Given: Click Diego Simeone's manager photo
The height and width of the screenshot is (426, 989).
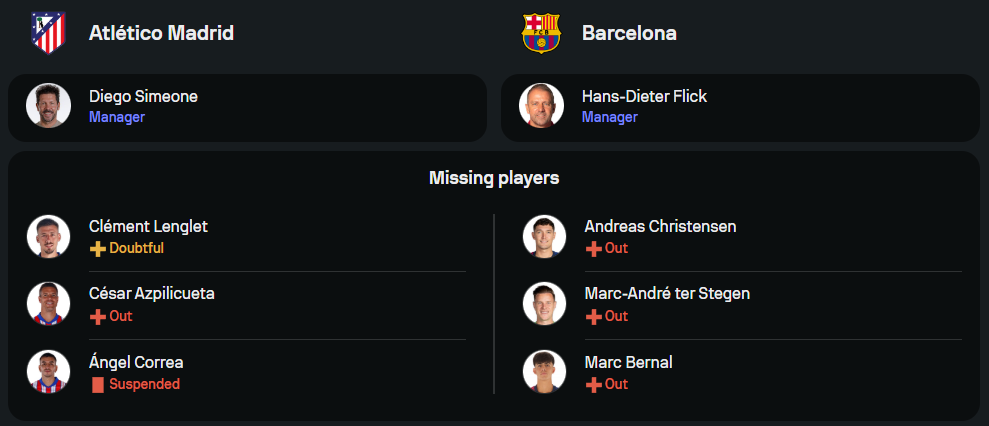Looking at the screenshot, I should tap(48, 106).
